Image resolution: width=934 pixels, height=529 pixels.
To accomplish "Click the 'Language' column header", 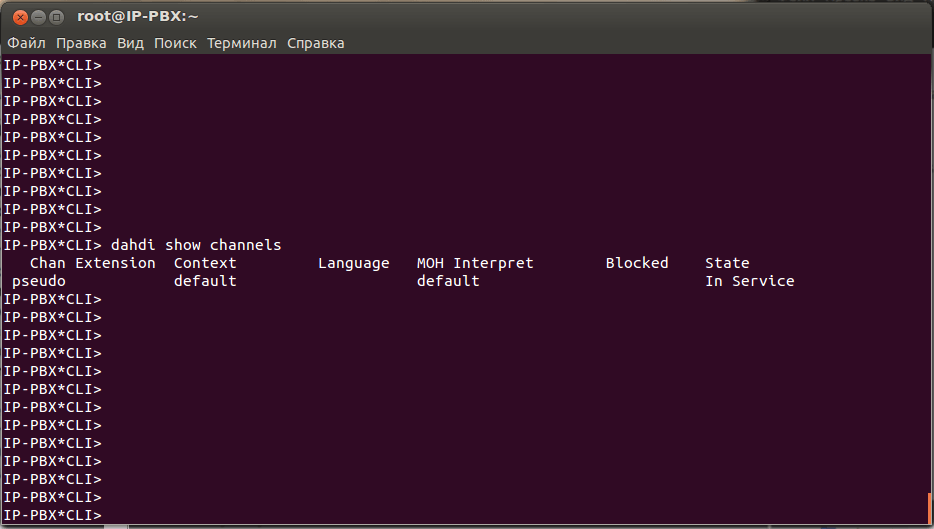I will (354, 263).
